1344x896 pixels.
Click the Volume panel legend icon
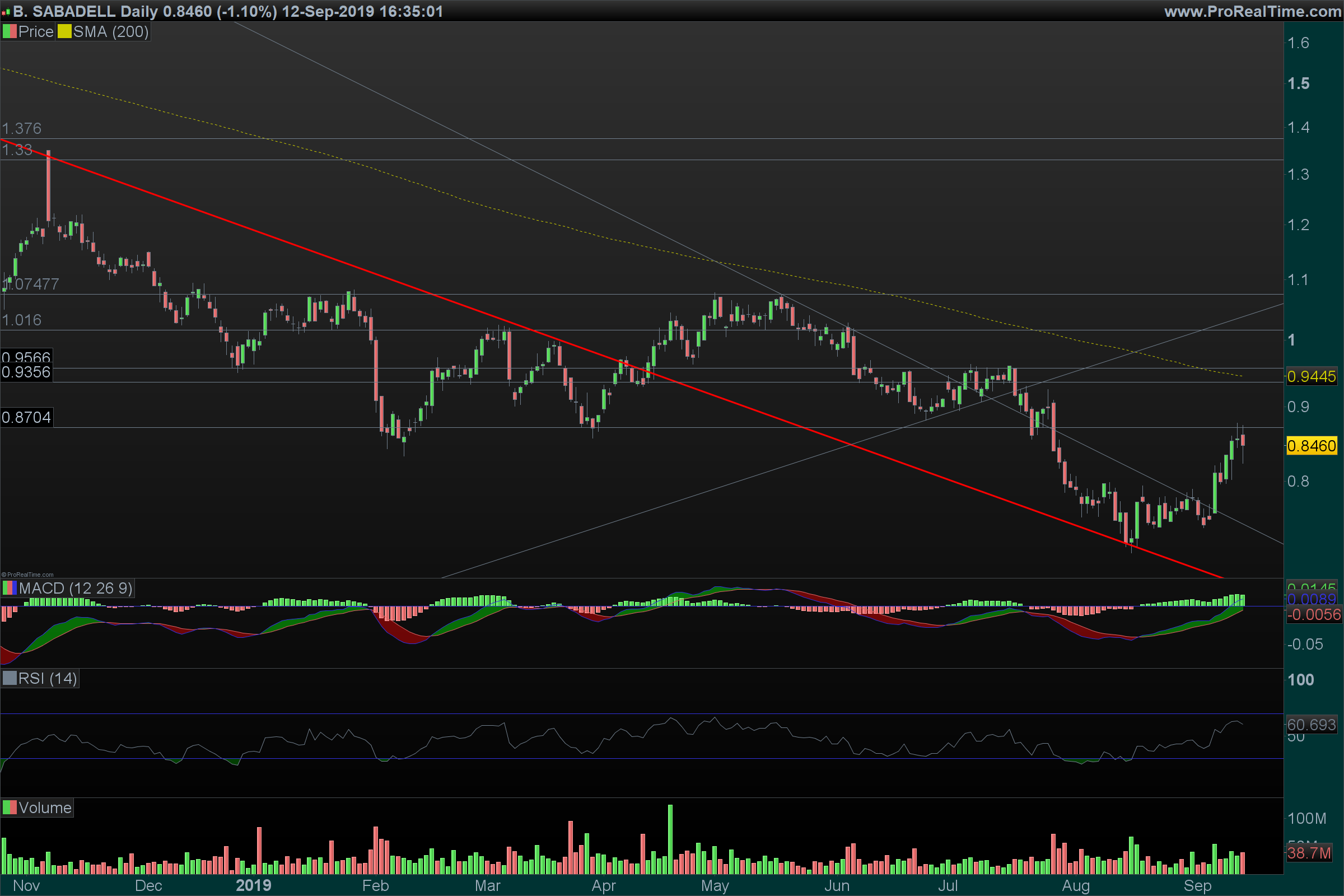tap(10, 808)
